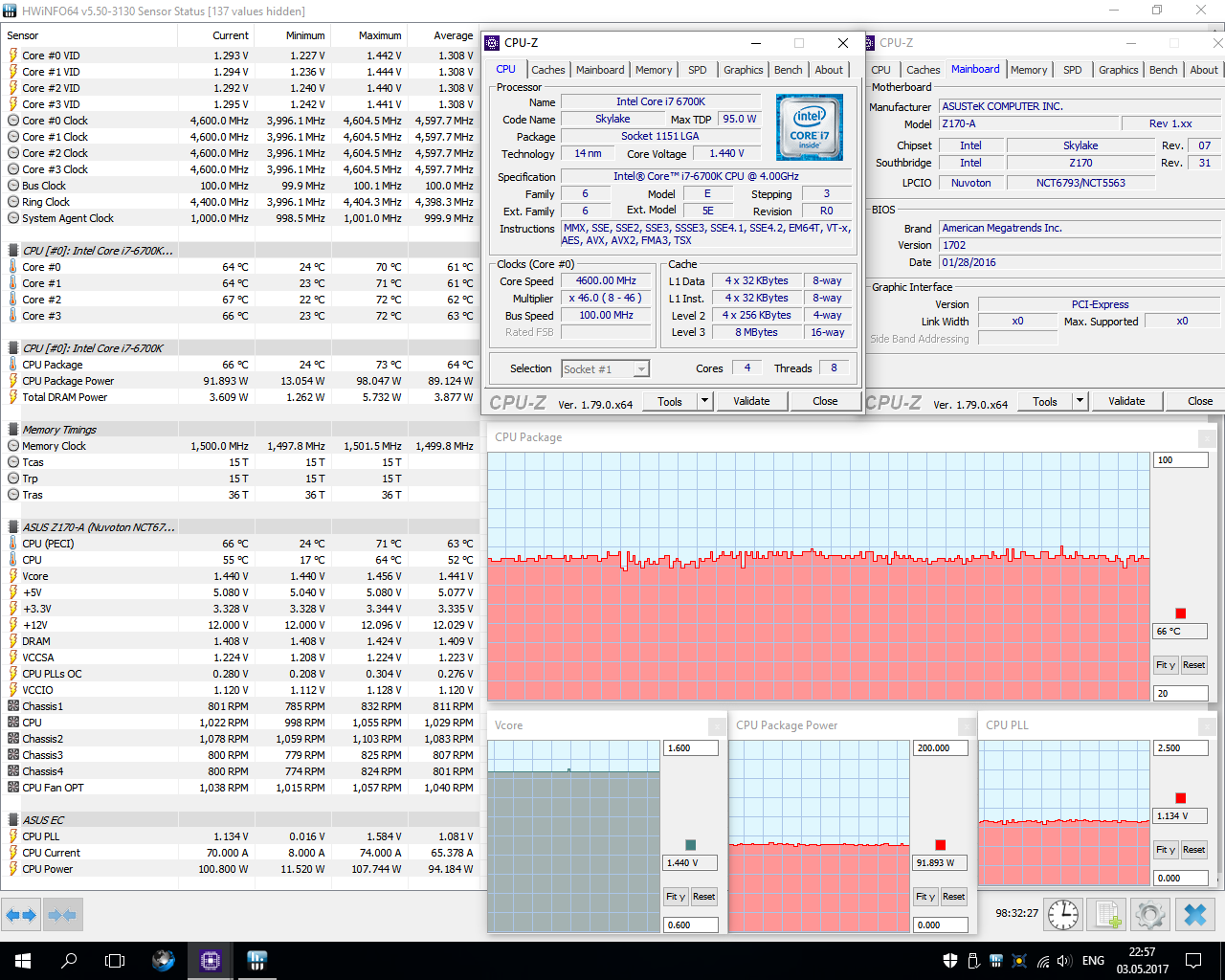Switch to the Caches tab in back CPU-Z window
Viewport: 1225px width, 980px height.
click(924, 70)
